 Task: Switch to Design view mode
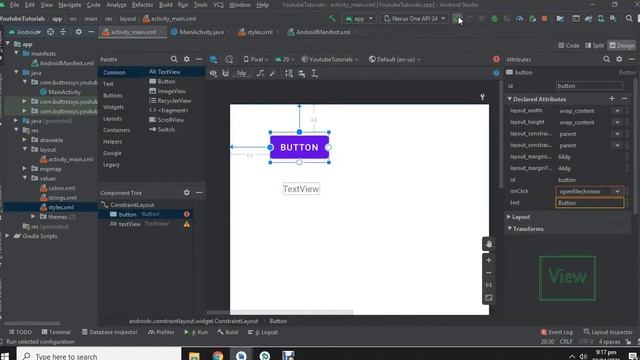pos(622,45)
